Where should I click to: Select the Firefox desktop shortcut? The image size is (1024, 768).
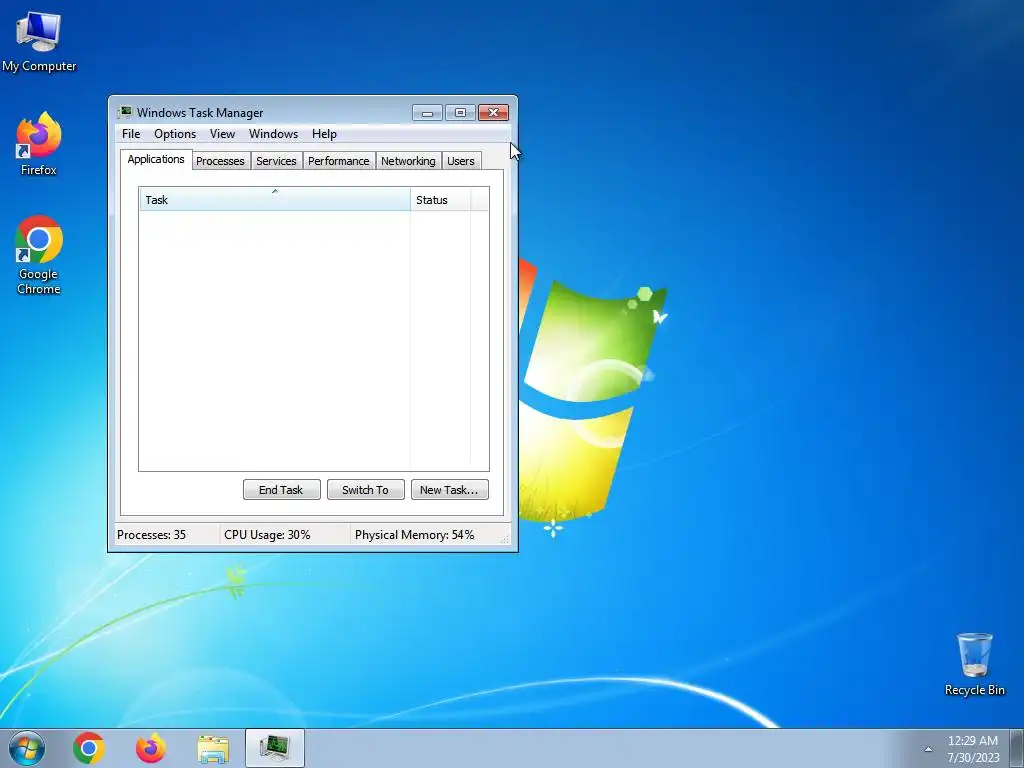(x=39, y=144)
